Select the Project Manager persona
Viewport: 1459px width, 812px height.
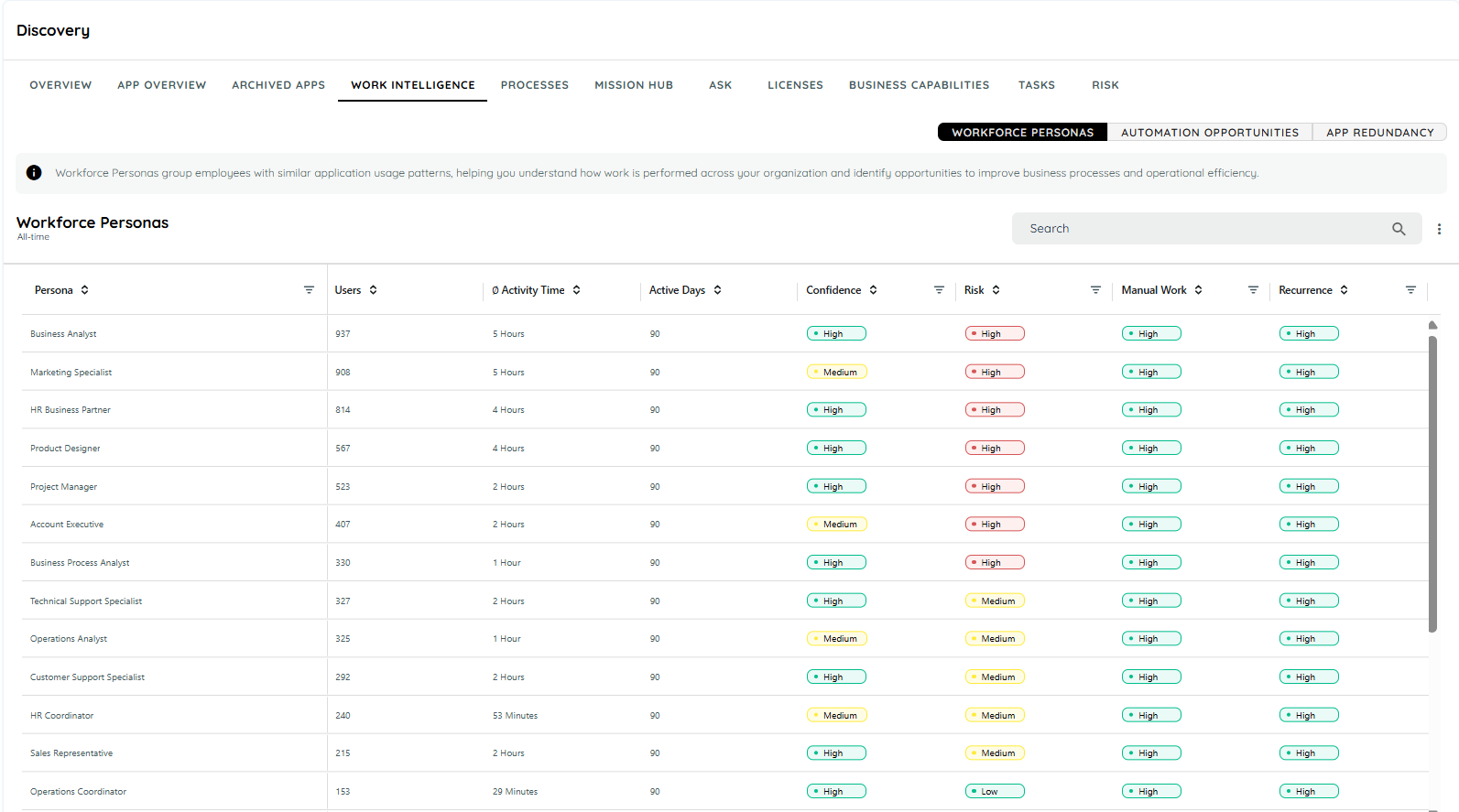point(63,487)
